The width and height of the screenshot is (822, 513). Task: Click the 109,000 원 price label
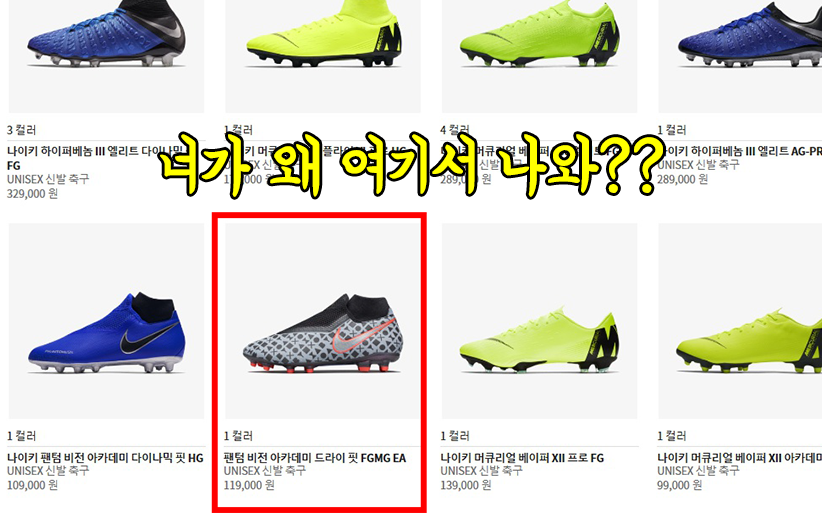coord(33,485)
